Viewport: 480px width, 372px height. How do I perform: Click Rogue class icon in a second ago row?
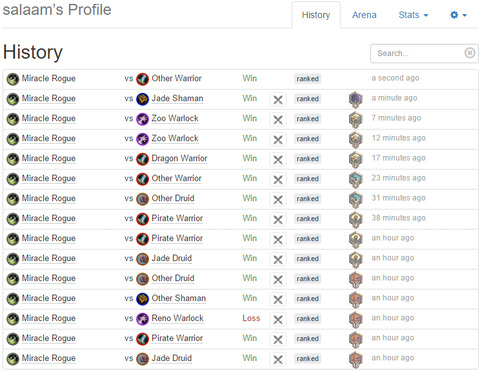tap(13, 79)
